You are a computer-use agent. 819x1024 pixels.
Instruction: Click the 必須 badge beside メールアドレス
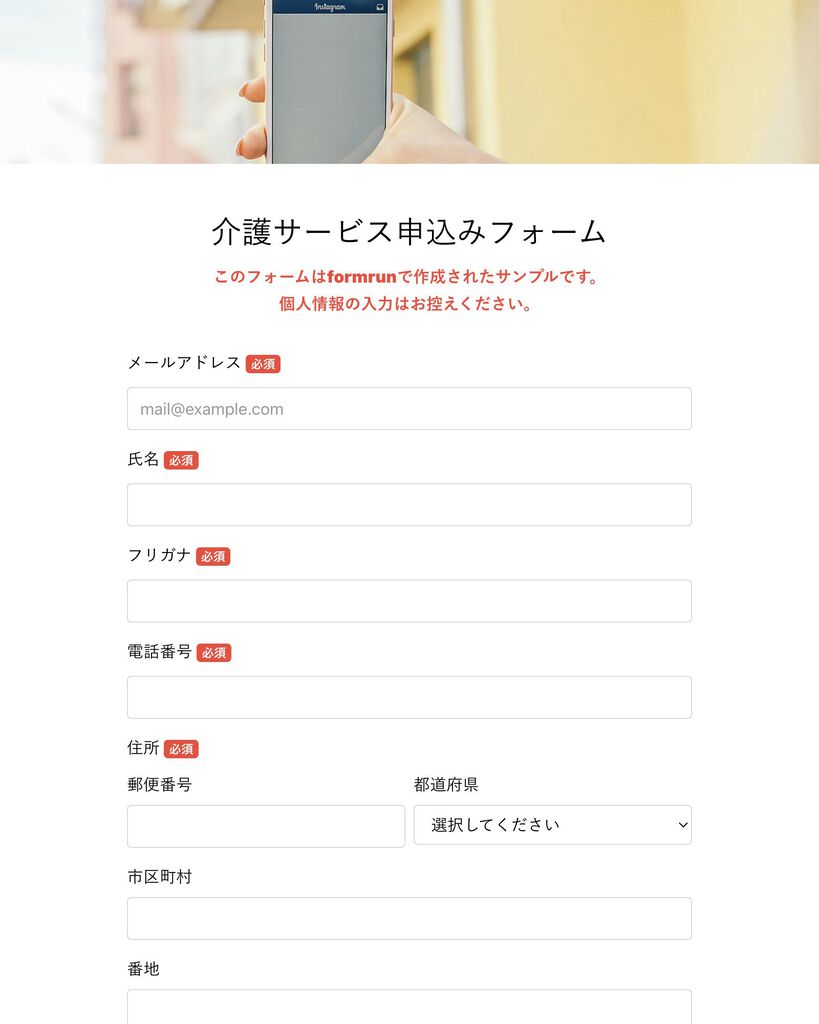pos(263,364)
